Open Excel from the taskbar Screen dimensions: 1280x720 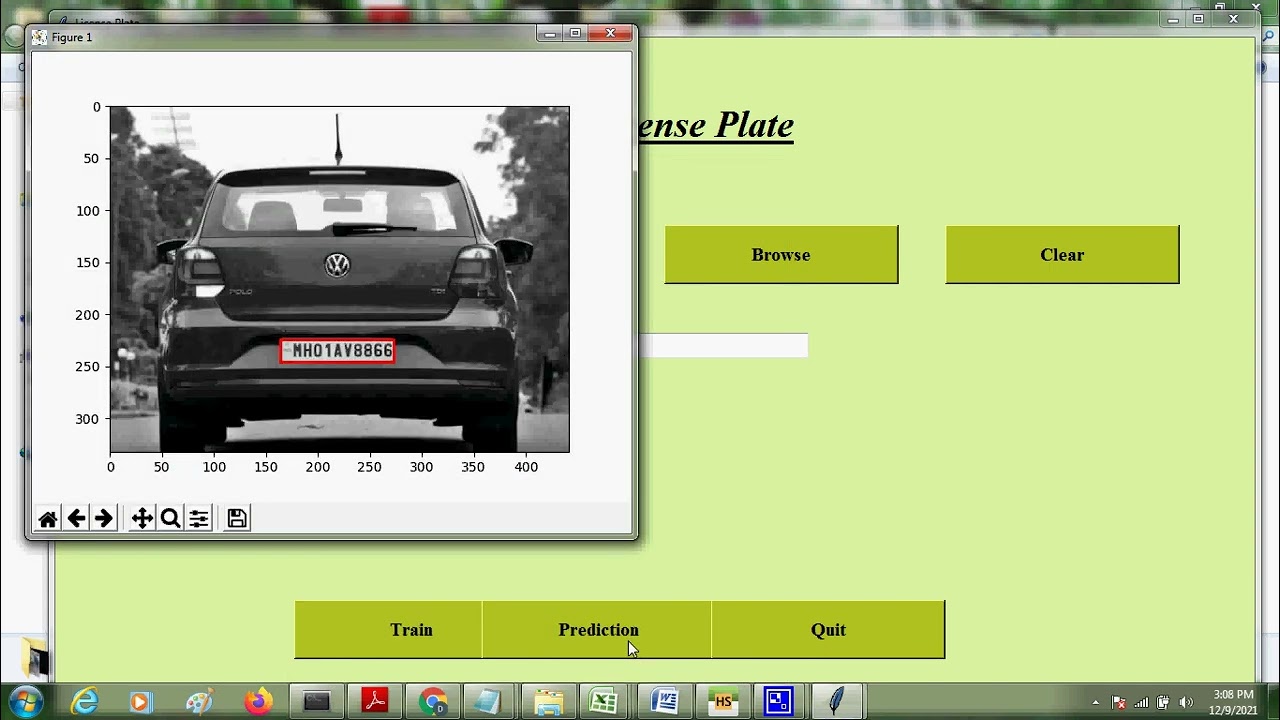coord(605,702)
